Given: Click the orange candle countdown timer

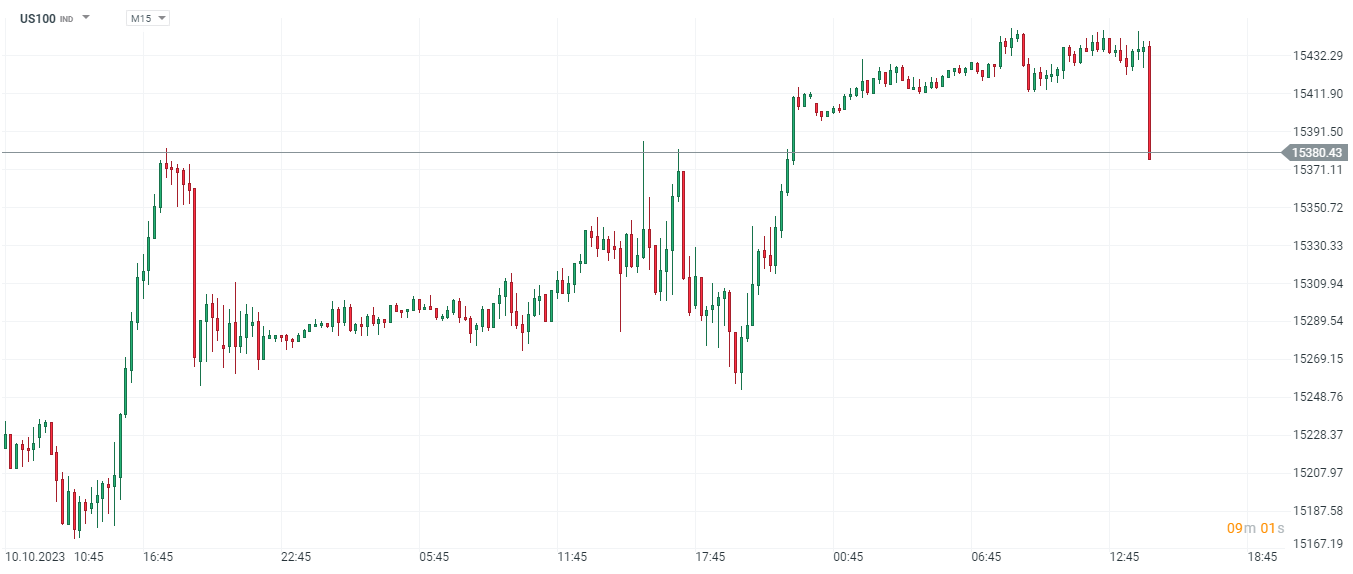Looking at the screenshot, I should (x=1254, y=528).
